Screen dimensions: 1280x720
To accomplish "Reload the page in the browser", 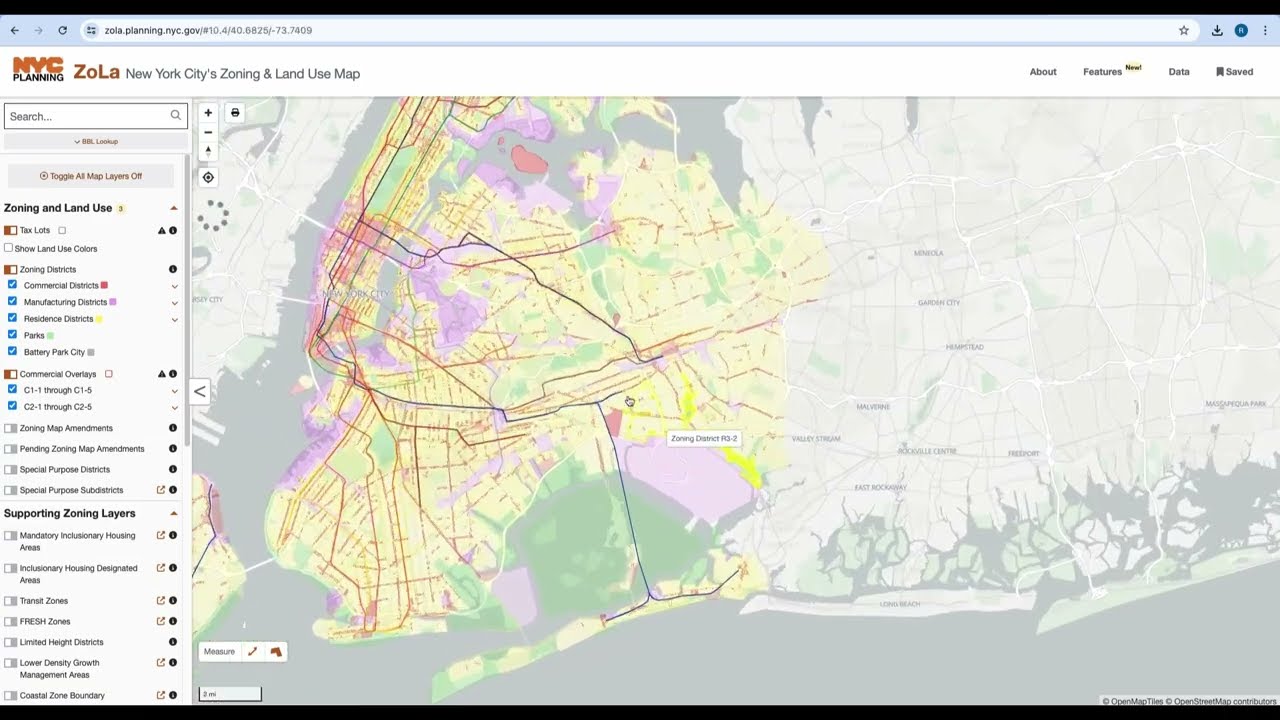I will point(62,30).
